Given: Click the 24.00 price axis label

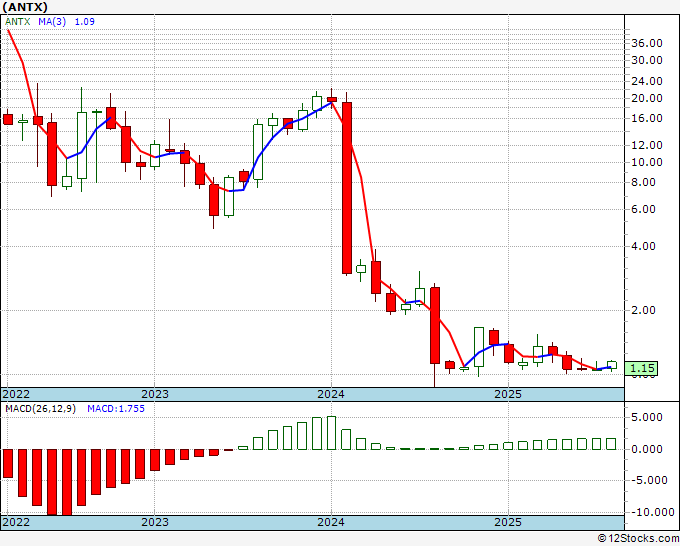Looking at the screenshot, I should click(647, 82).
